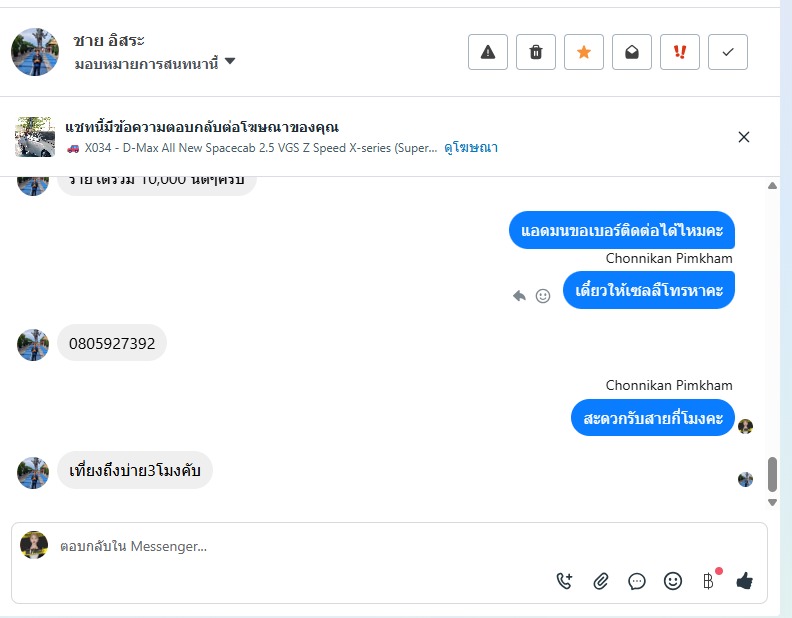Screen dimensions: 792x618
Task: Mark the conversation done with the checkmark
Action: click(x=728, y=52)
